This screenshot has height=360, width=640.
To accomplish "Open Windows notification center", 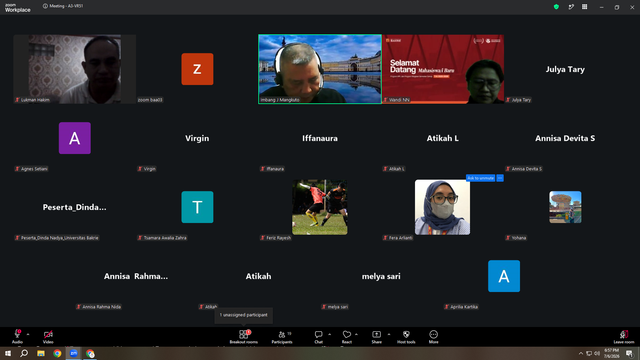I will [629, 353].
